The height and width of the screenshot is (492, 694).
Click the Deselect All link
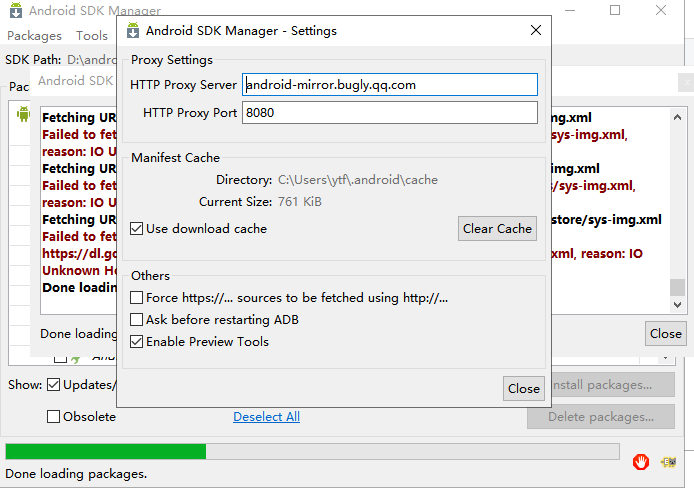[x=266, y=416]
